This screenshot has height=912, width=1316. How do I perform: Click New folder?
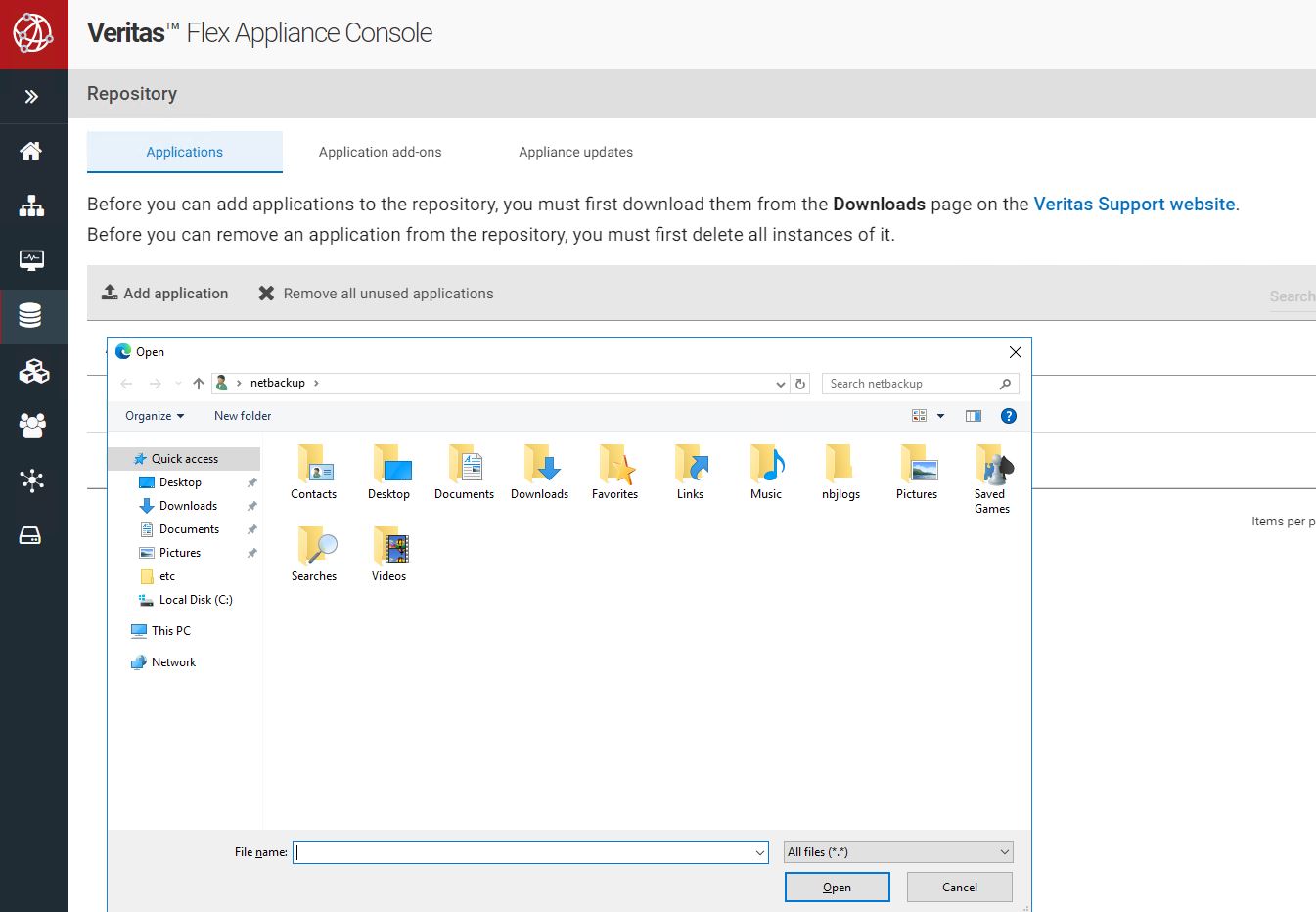tap(243, 416)
